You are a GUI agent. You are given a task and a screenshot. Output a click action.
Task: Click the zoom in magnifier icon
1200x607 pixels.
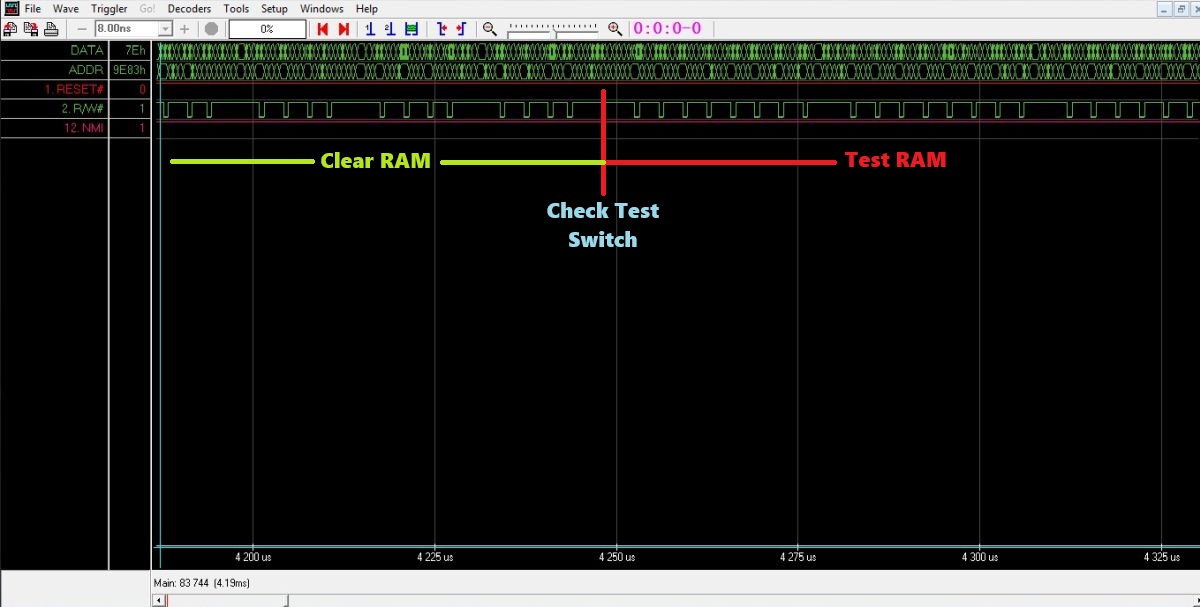coord(615,29)
